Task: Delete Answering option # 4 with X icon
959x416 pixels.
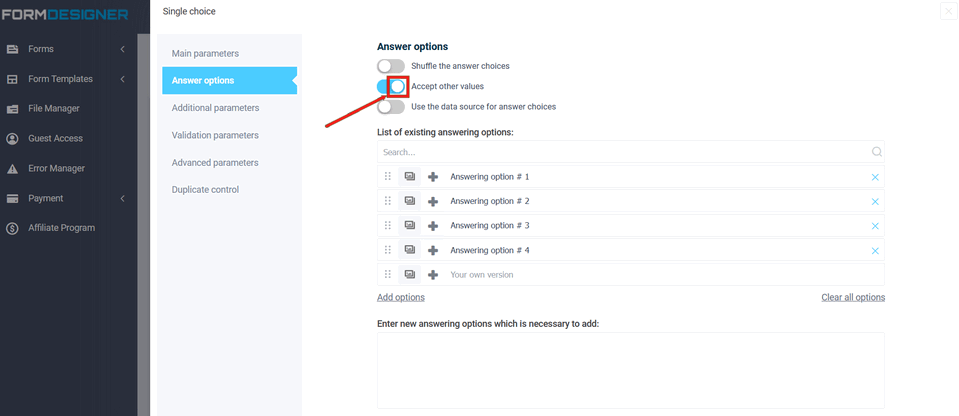Action: (875, 251)
